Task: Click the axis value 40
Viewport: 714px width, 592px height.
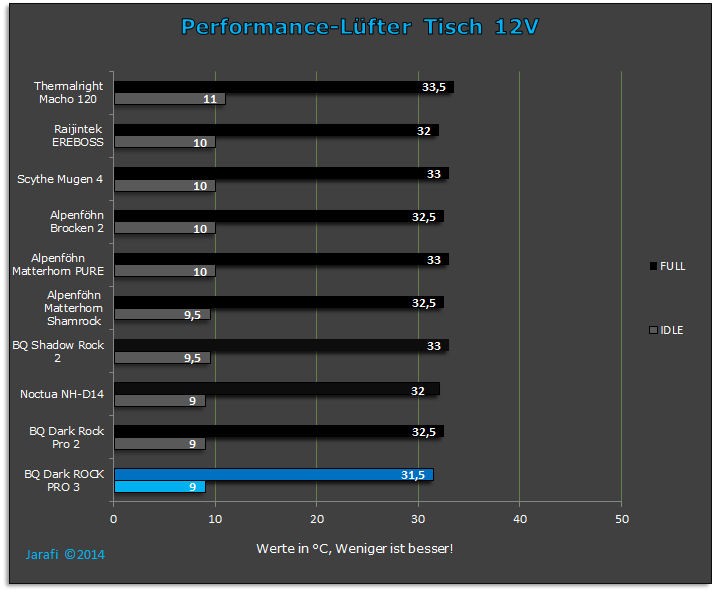Action: click(520, 519)
